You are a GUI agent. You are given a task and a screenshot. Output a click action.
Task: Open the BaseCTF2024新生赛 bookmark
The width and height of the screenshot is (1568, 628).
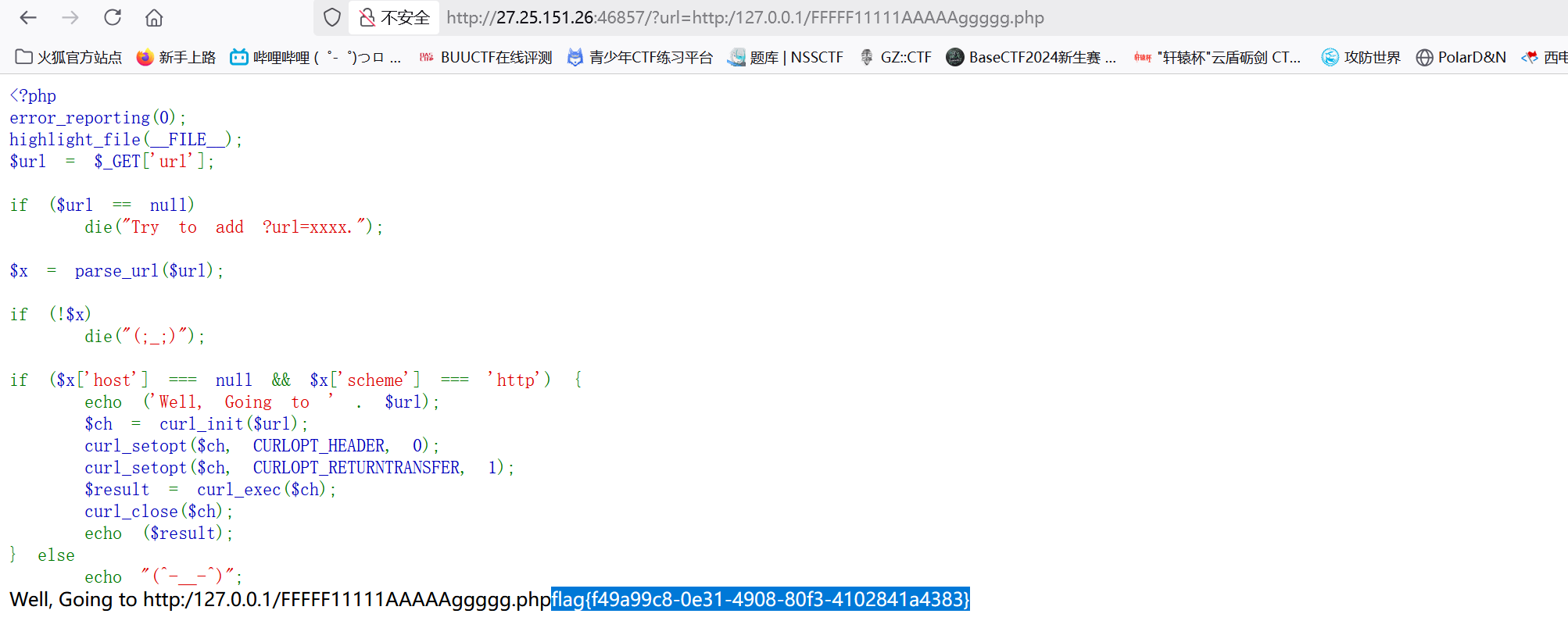tap(1031, 57)
